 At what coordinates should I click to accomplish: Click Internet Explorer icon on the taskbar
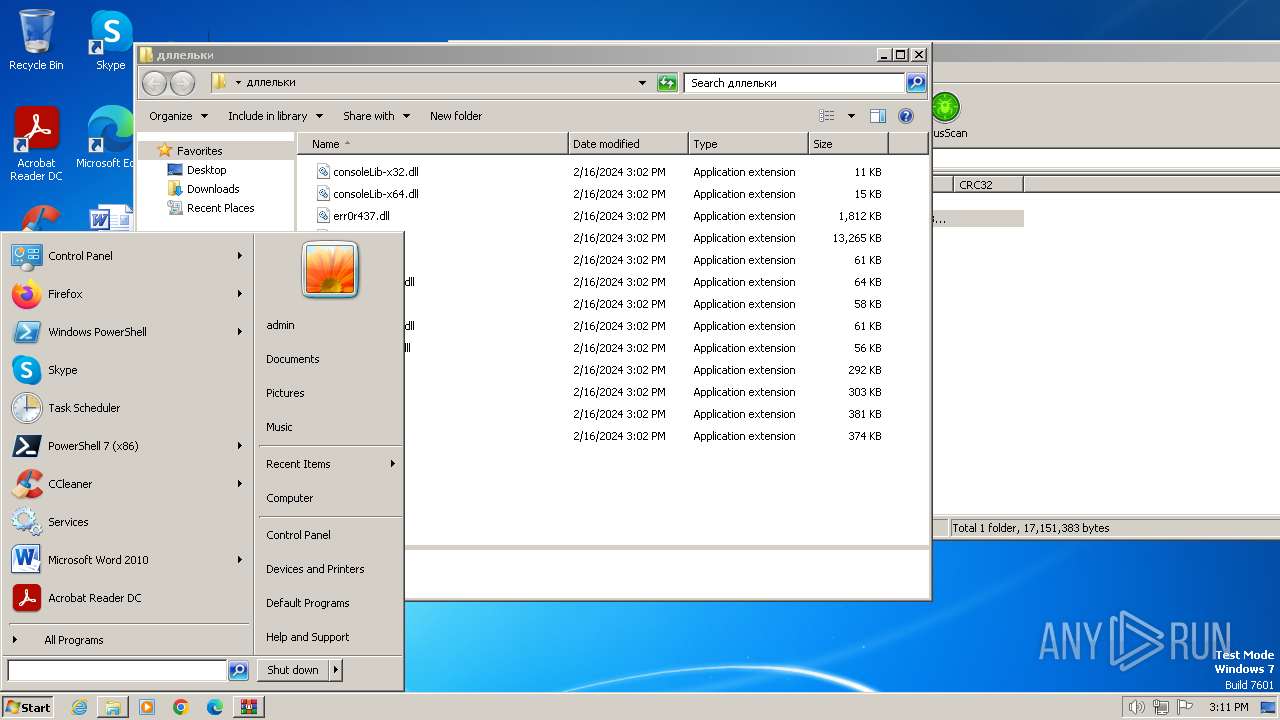coord(80,707)
